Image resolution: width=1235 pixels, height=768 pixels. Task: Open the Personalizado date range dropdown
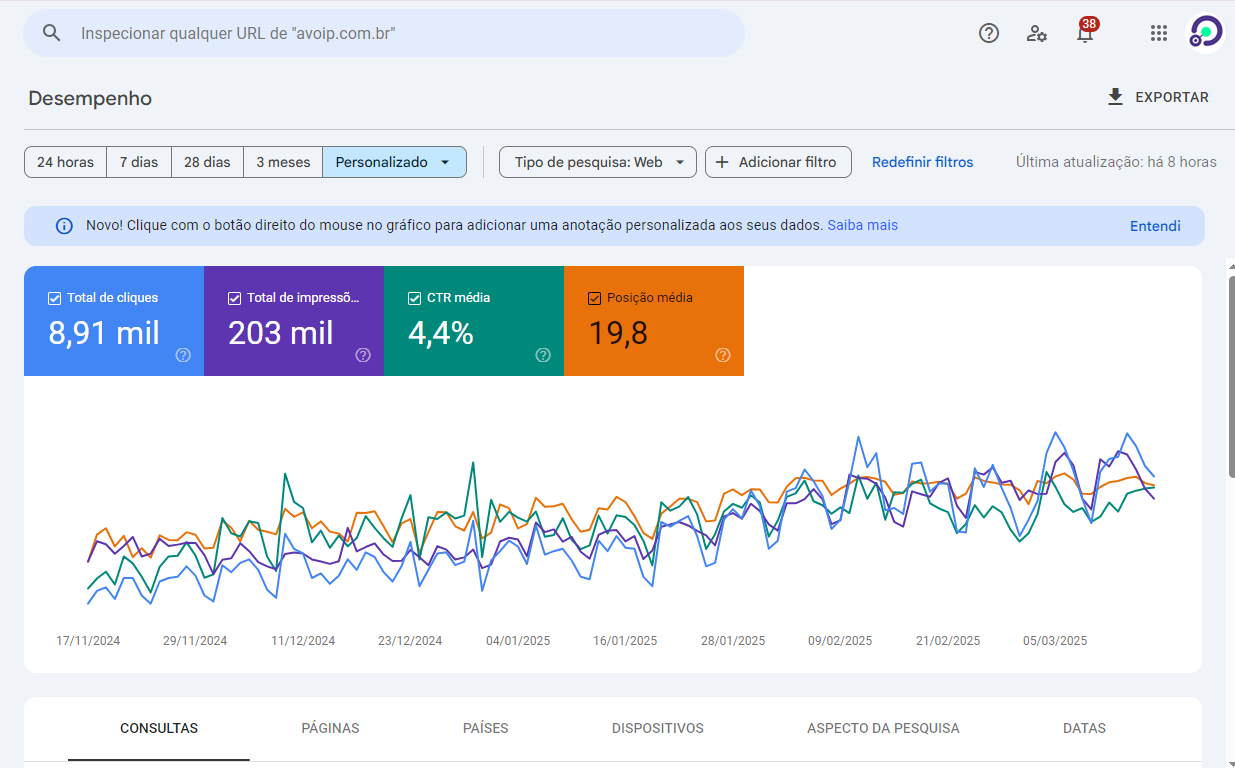tap(394, 161)
